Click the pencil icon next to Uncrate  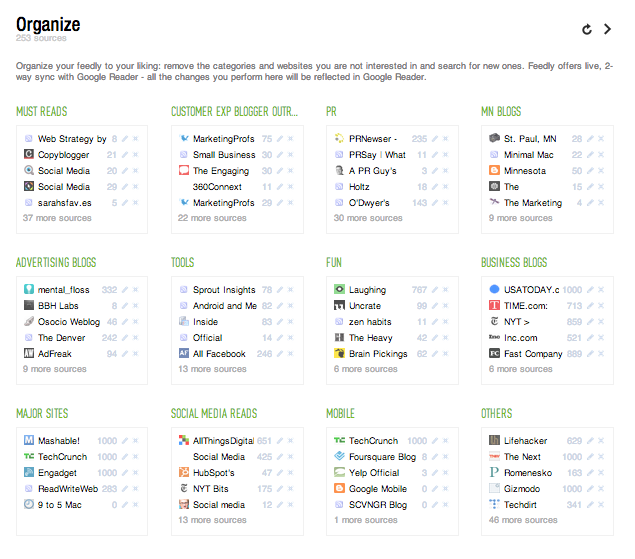click(x=435, y=306)
